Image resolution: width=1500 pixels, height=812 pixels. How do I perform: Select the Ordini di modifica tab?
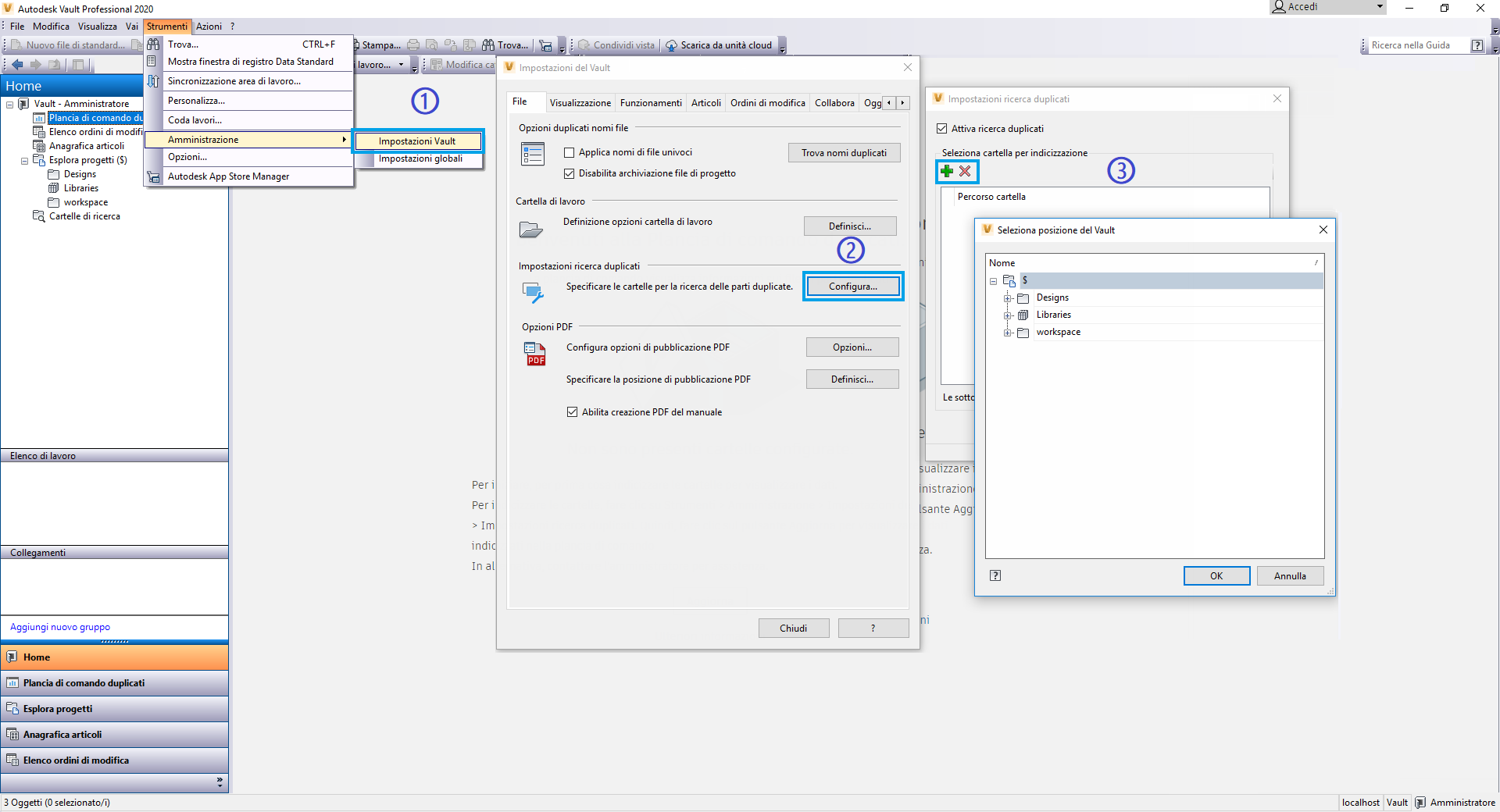(x=768, y=103)
